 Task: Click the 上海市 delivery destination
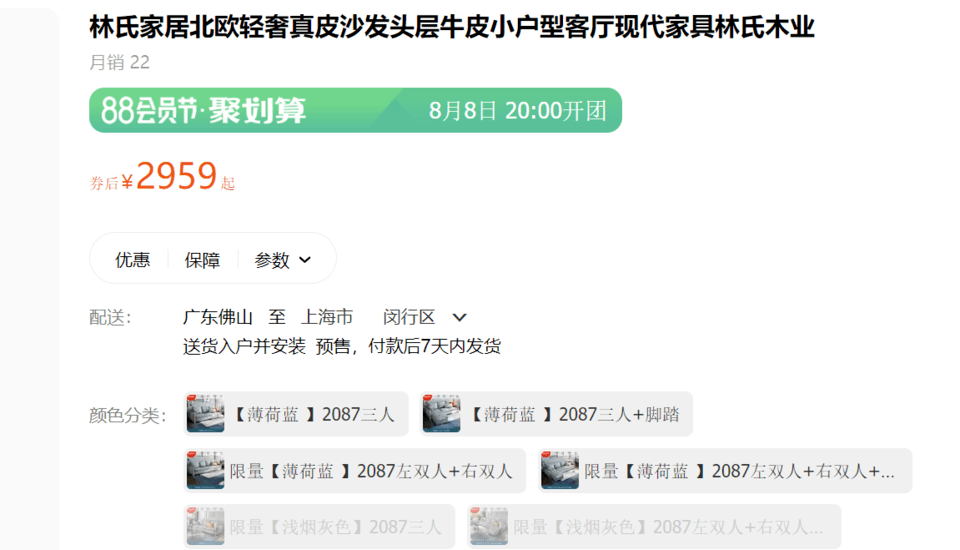(327, 317)
